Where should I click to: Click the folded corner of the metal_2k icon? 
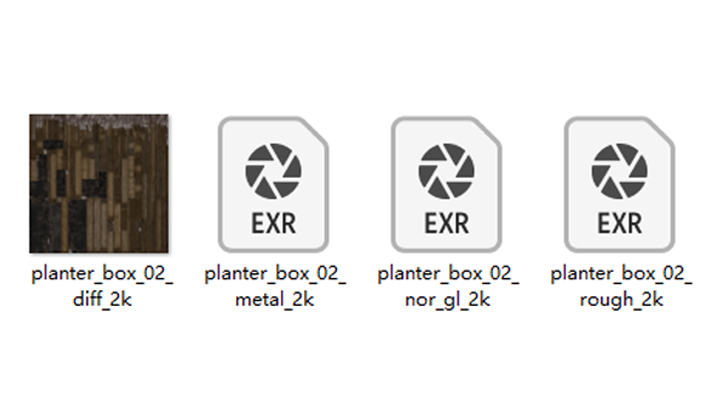tap(315, 130)
